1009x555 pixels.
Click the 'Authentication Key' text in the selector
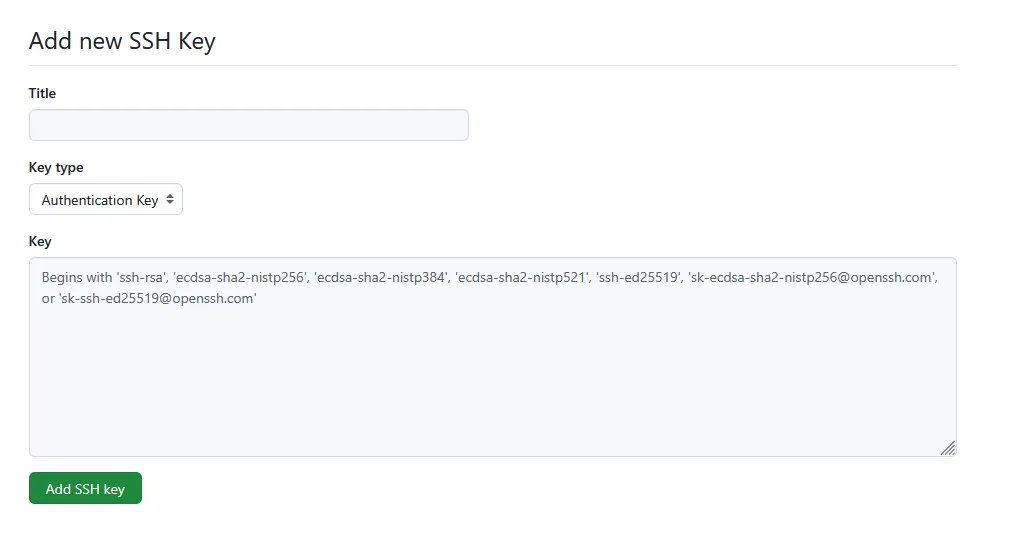pos(100,200)
